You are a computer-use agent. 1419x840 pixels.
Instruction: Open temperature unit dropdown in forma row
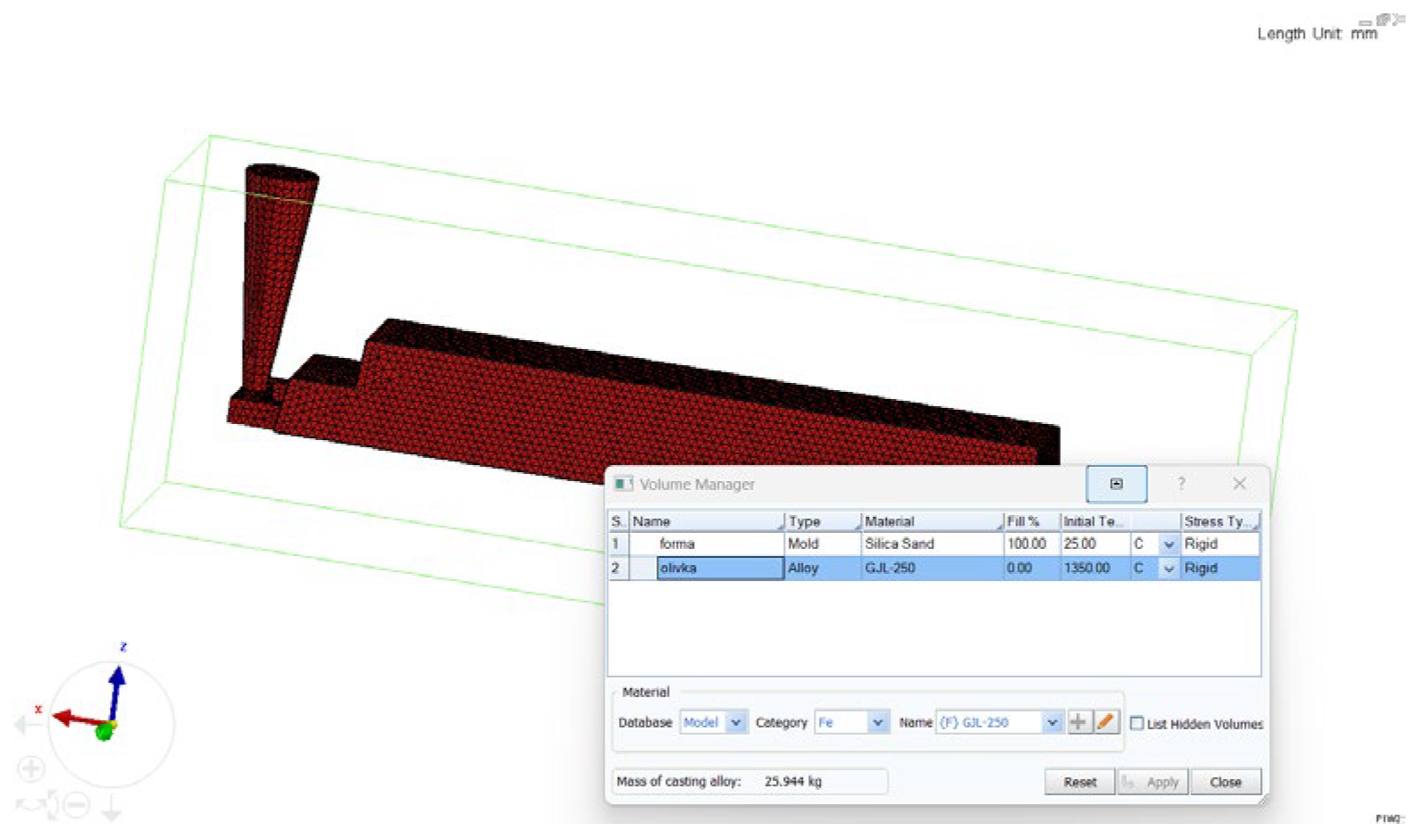1168,544
